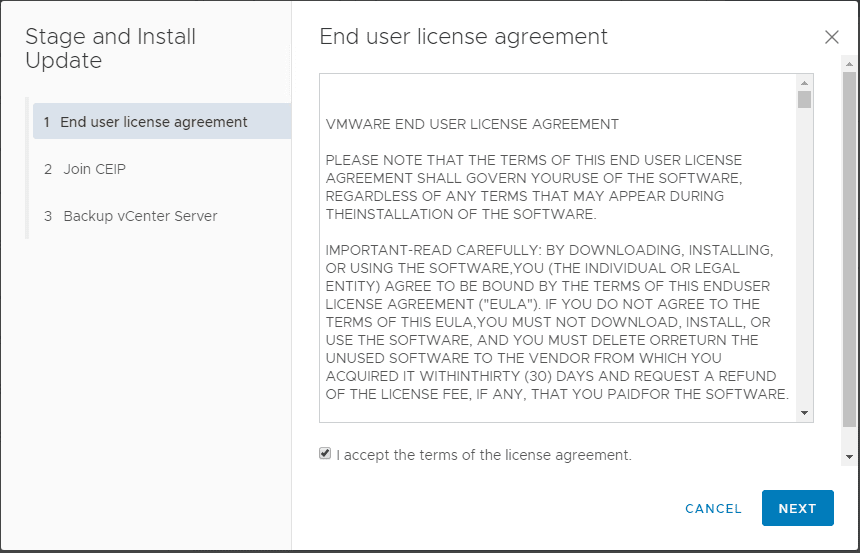Click the dialog's outer scroll-down arrow

[849, 457]
